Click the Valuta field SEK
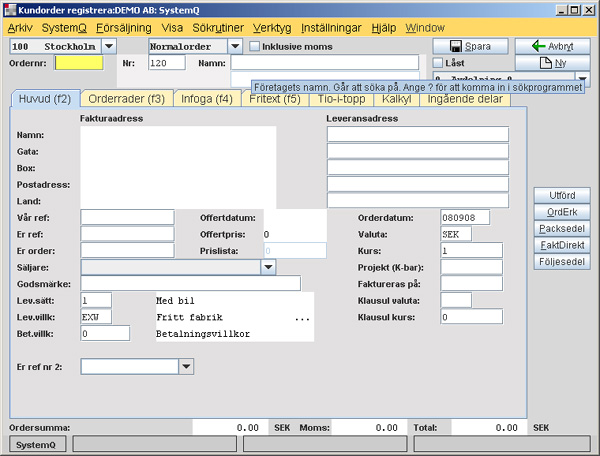This screenshot has height=456, width=600. (456, 234)
